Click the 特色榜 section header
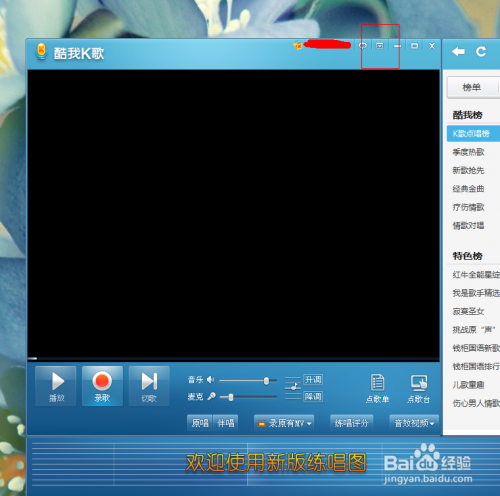This screenshot has height=496, width=500. [467, 256]
